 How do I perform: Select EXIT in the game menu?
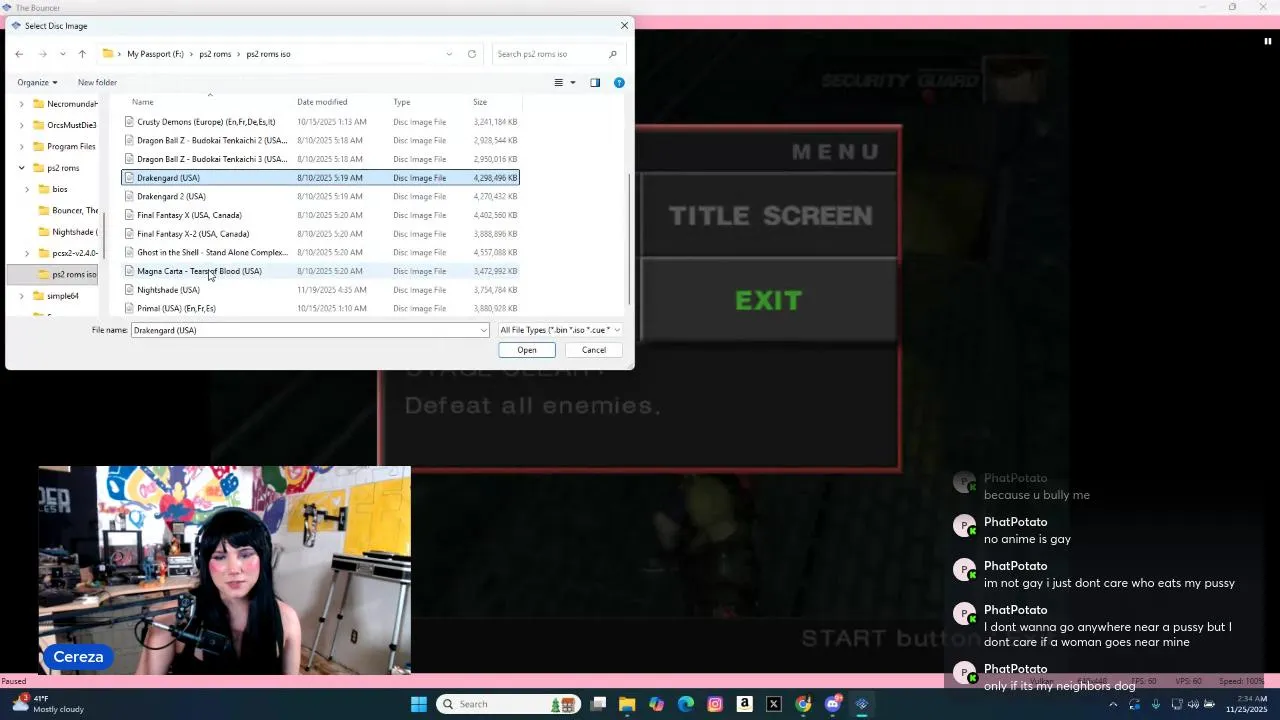click(x=769, y=301)
